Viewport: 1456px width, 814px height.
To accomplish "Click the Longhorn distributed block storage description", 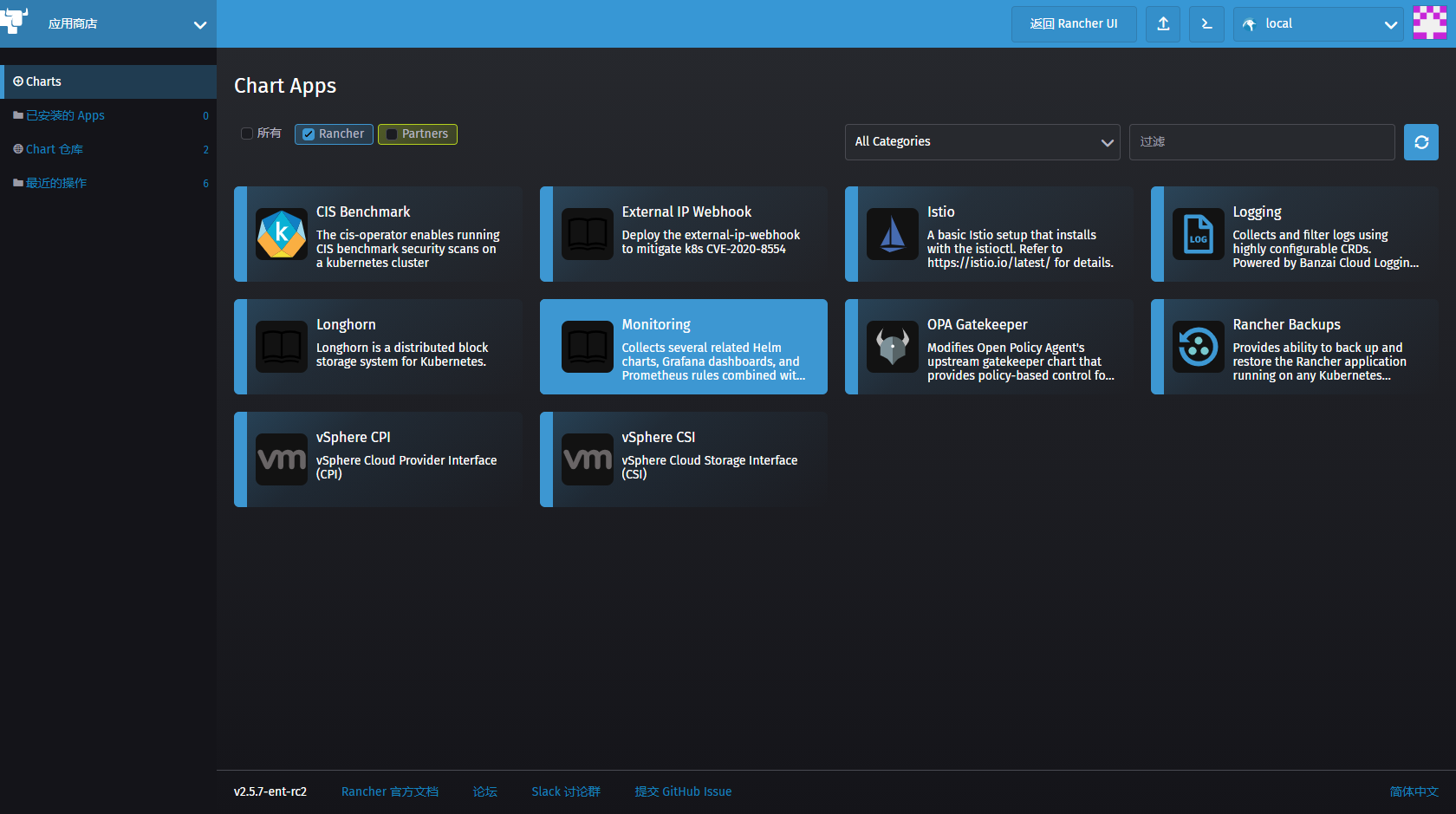I will point(402,355).
